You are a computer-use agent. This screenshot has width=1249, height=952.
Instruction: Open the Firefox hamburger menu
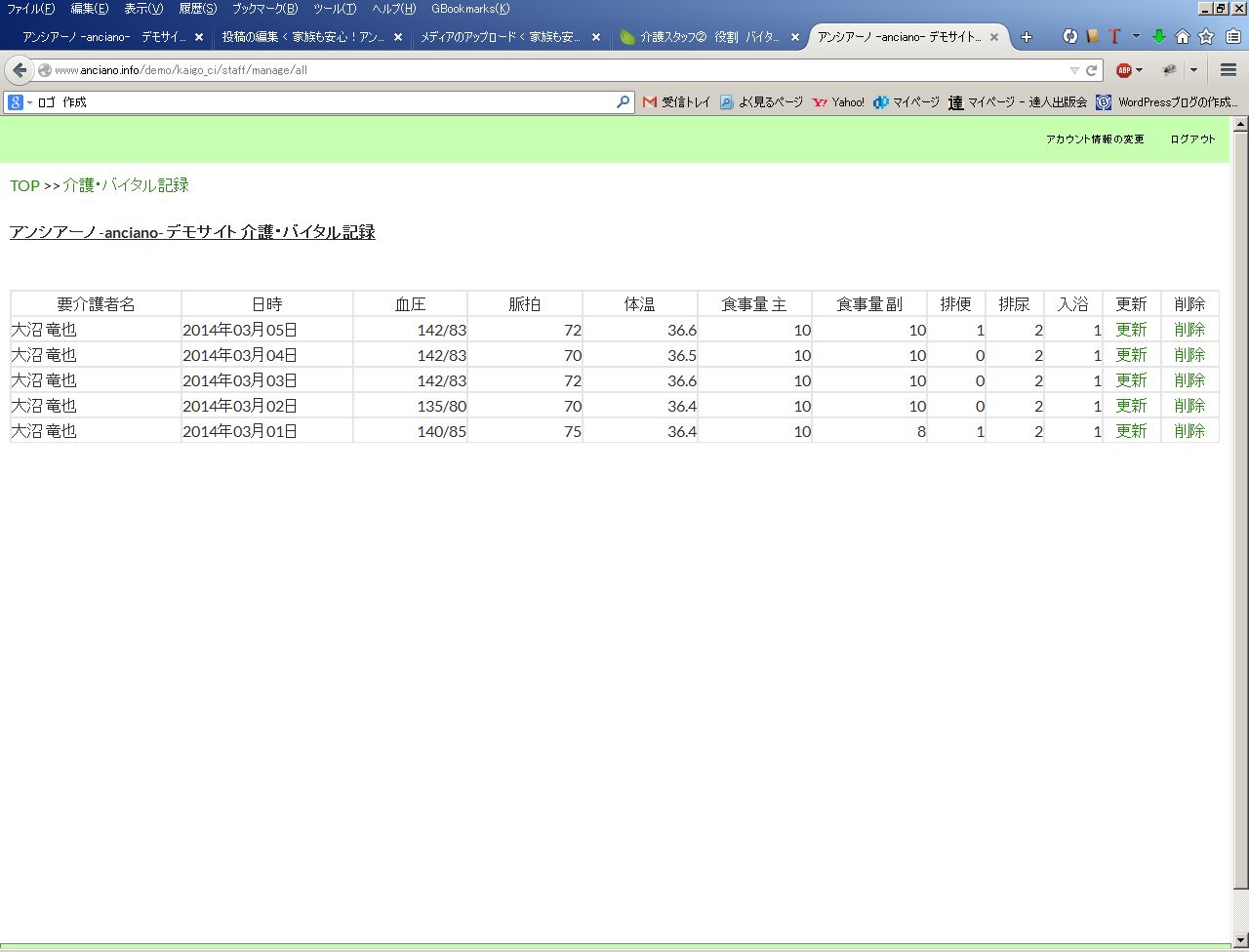[x=1229, y=70]
